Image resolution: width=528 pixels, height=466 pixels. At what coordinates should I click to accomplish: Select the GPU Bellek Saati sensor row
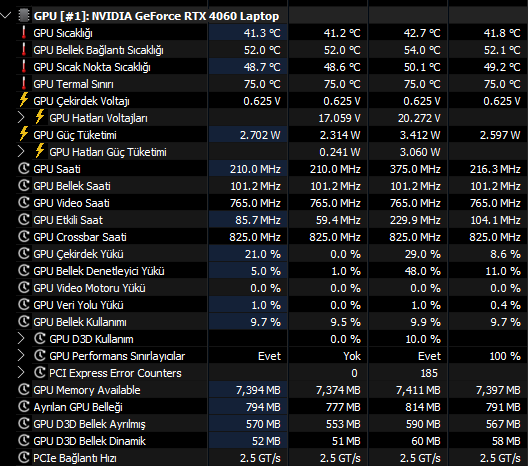click(272, 186)
